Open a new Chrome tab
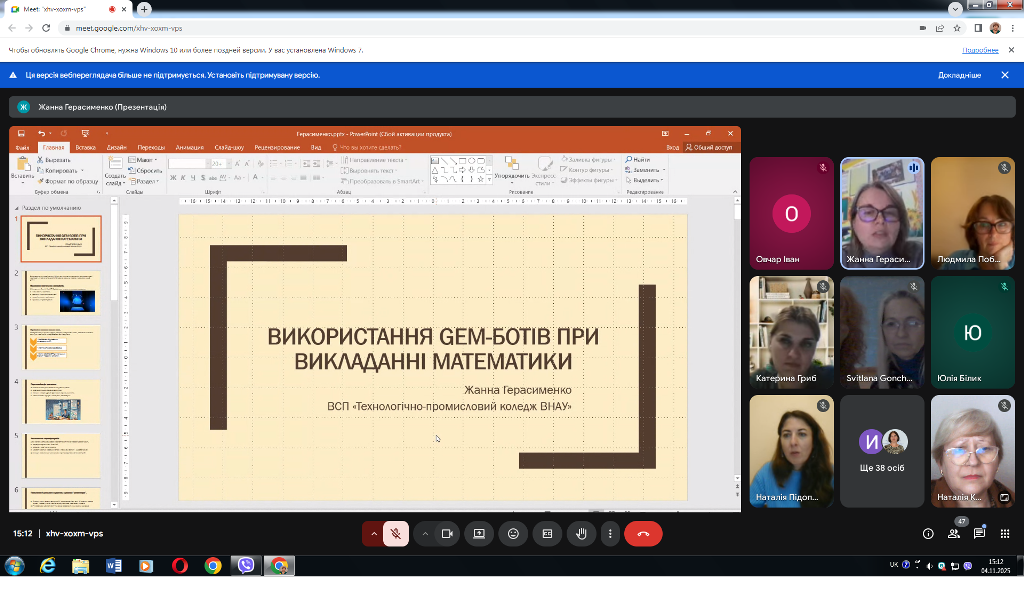This screenshot has width=1024, height=606. tap(145, 9)
